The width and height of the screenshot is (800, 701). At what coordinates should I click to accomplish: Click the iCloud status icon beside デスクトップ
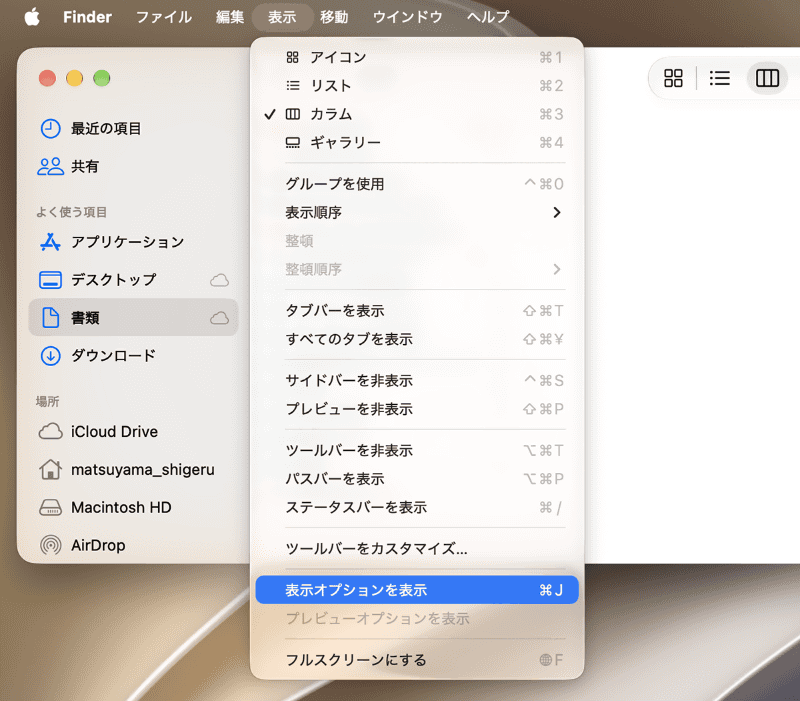[219, 280]
